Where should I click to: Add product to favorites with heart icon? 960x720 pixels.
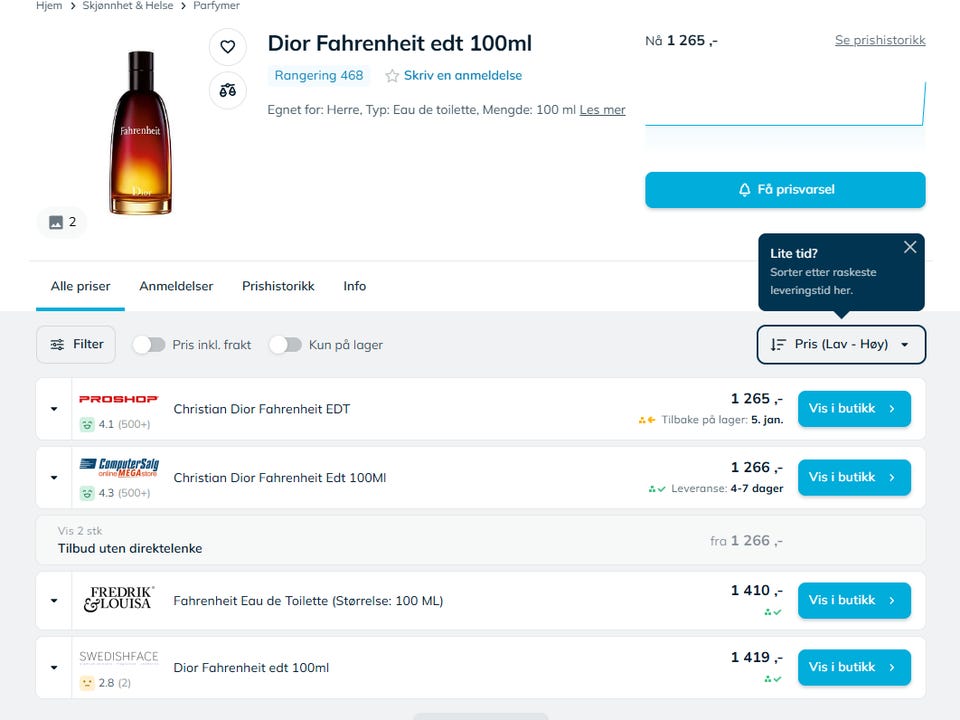[x=227, y=47]
